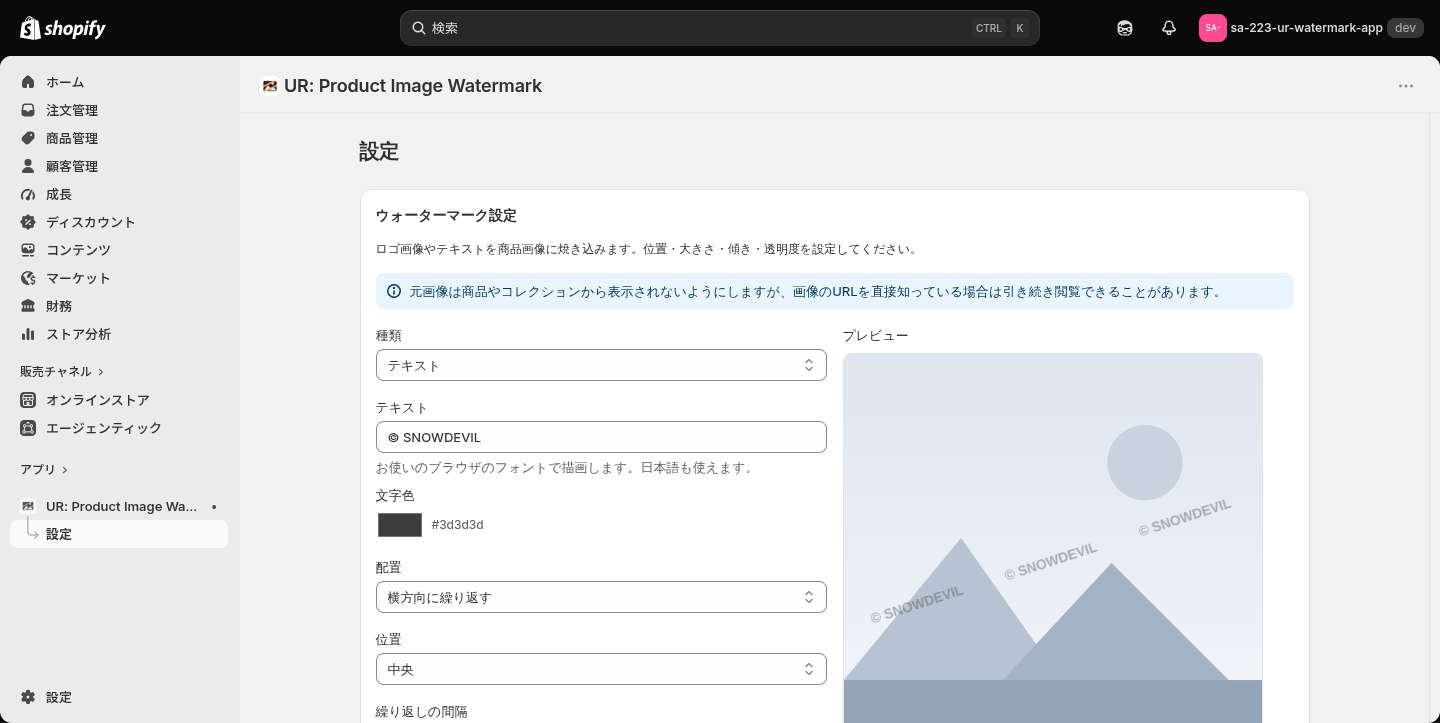Click the watermark preview image

(1052, 538)
